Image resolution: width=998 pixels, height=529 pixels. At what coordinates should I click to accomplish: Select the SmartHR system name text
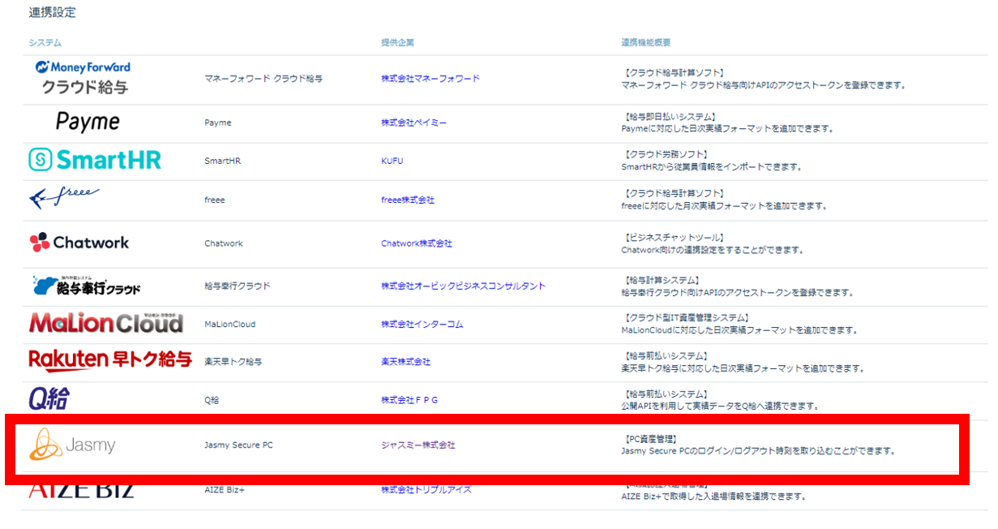coord(222,160)
